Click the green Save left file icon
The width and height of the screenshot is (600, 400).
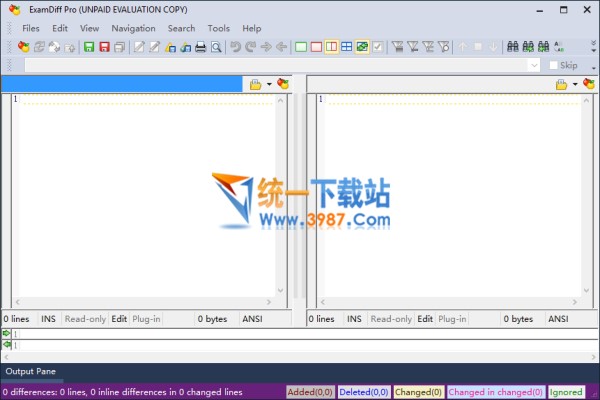[89, 47]
